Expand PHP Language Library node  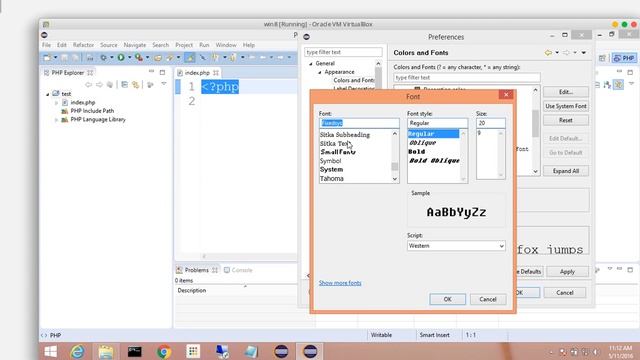(56, 120)
